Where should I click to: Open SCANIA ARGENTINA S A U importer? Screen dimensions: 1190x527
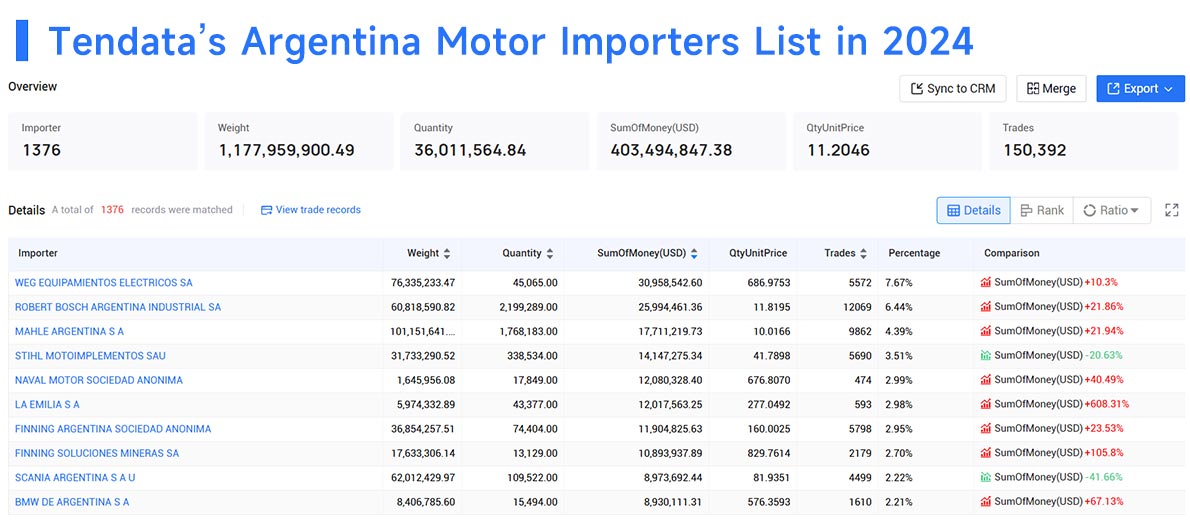tap(75, 477)
